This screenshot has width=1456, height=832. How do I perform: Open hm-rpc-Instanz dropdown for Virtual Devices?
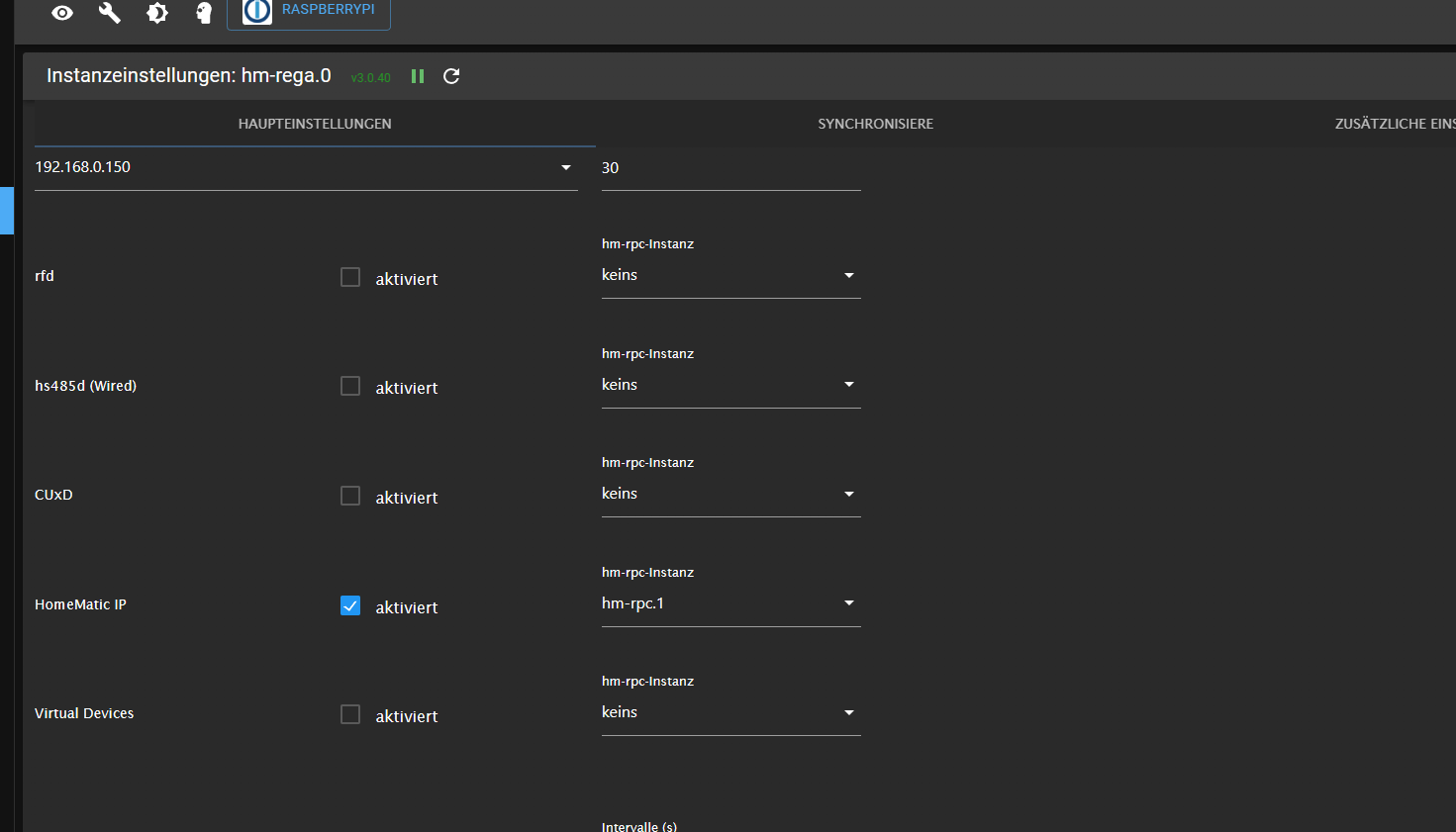pos(731,712)
